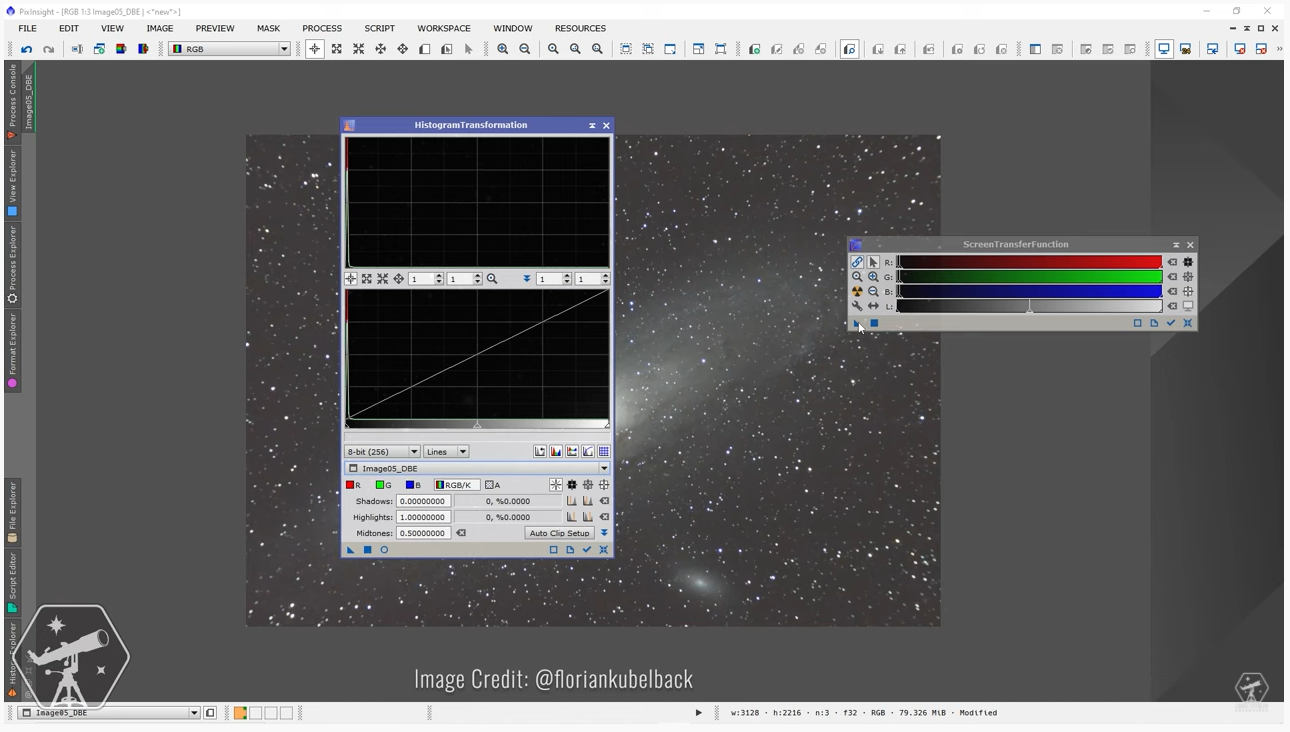Screen dimensions: 1290x732
Task: Open the WORKSPACE menu
Action: 444,28
